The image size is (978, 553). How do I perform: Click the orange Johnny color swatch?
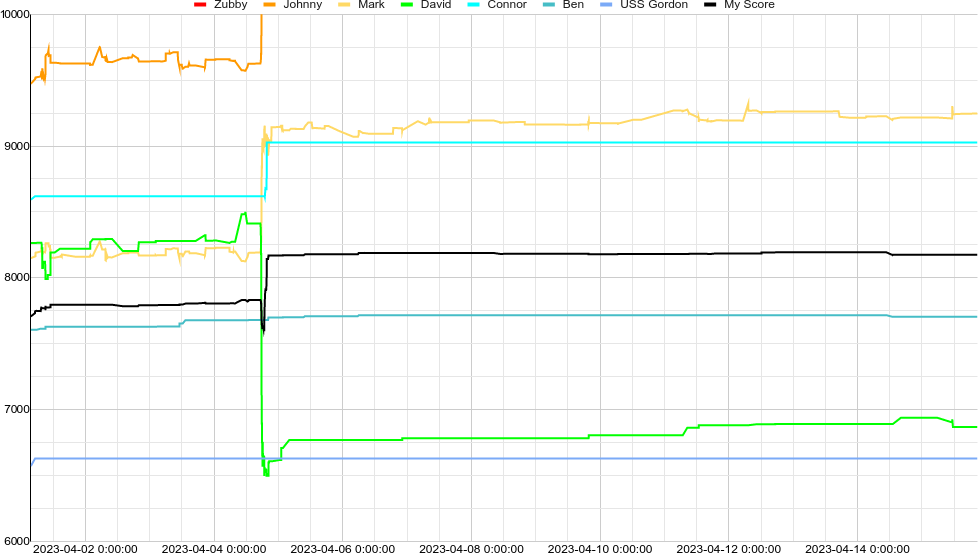269,5
